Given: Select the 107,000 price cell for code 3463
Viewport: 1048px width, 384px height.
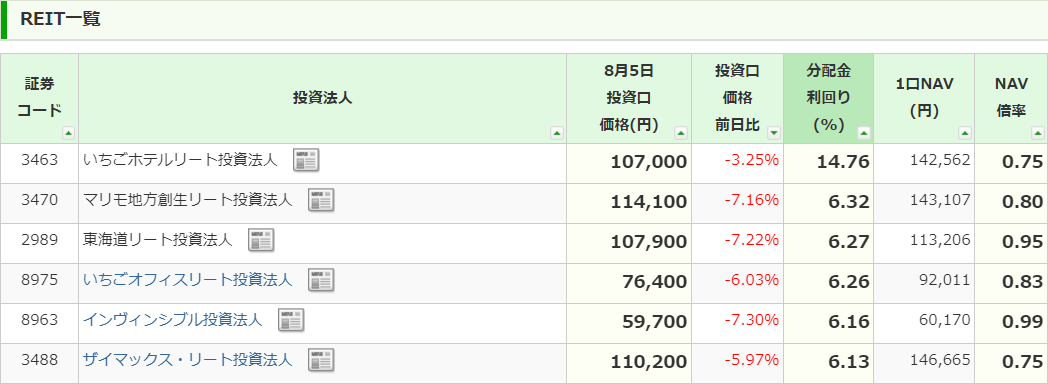Looking at the screenshot, I should (629, 163).
